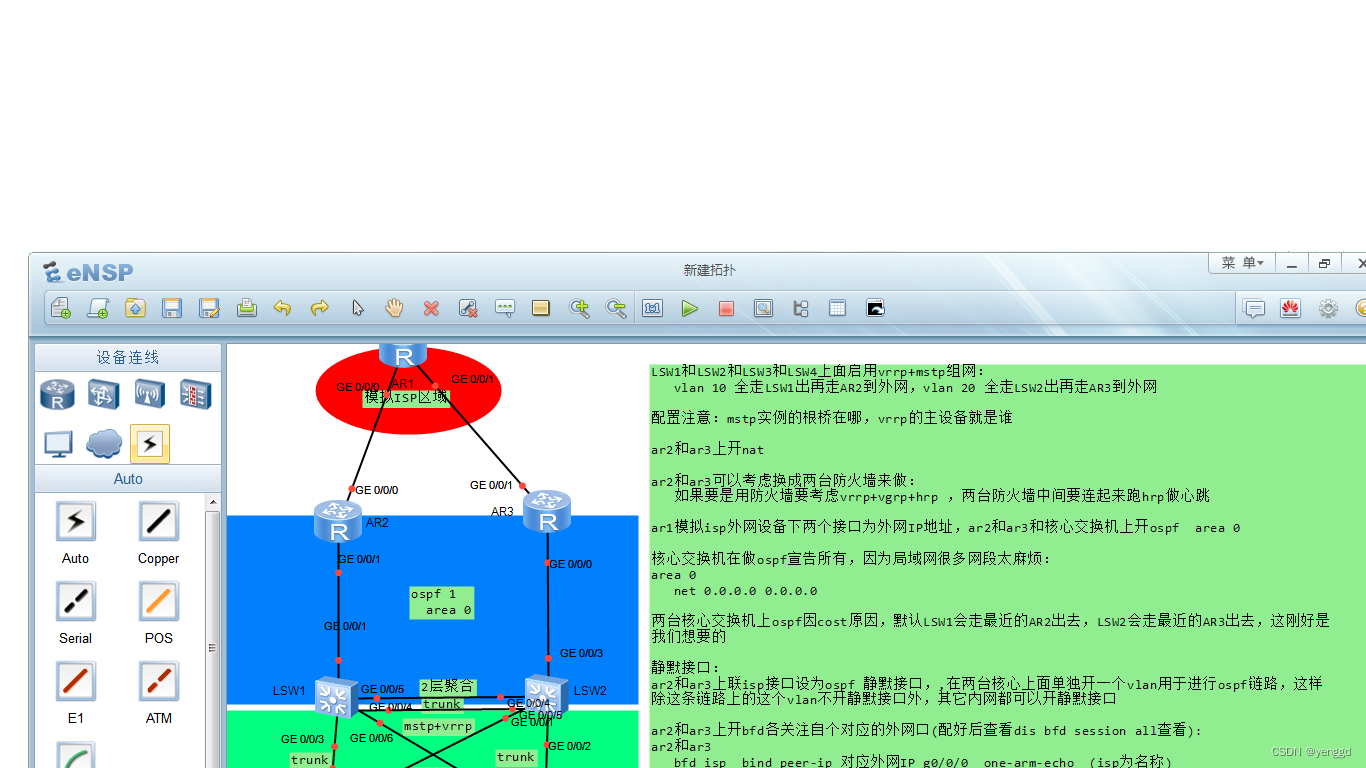Image resolution: width=1366 pixels, height=768 pixels.
Task: Open an existing topology file
Action: 135,308
